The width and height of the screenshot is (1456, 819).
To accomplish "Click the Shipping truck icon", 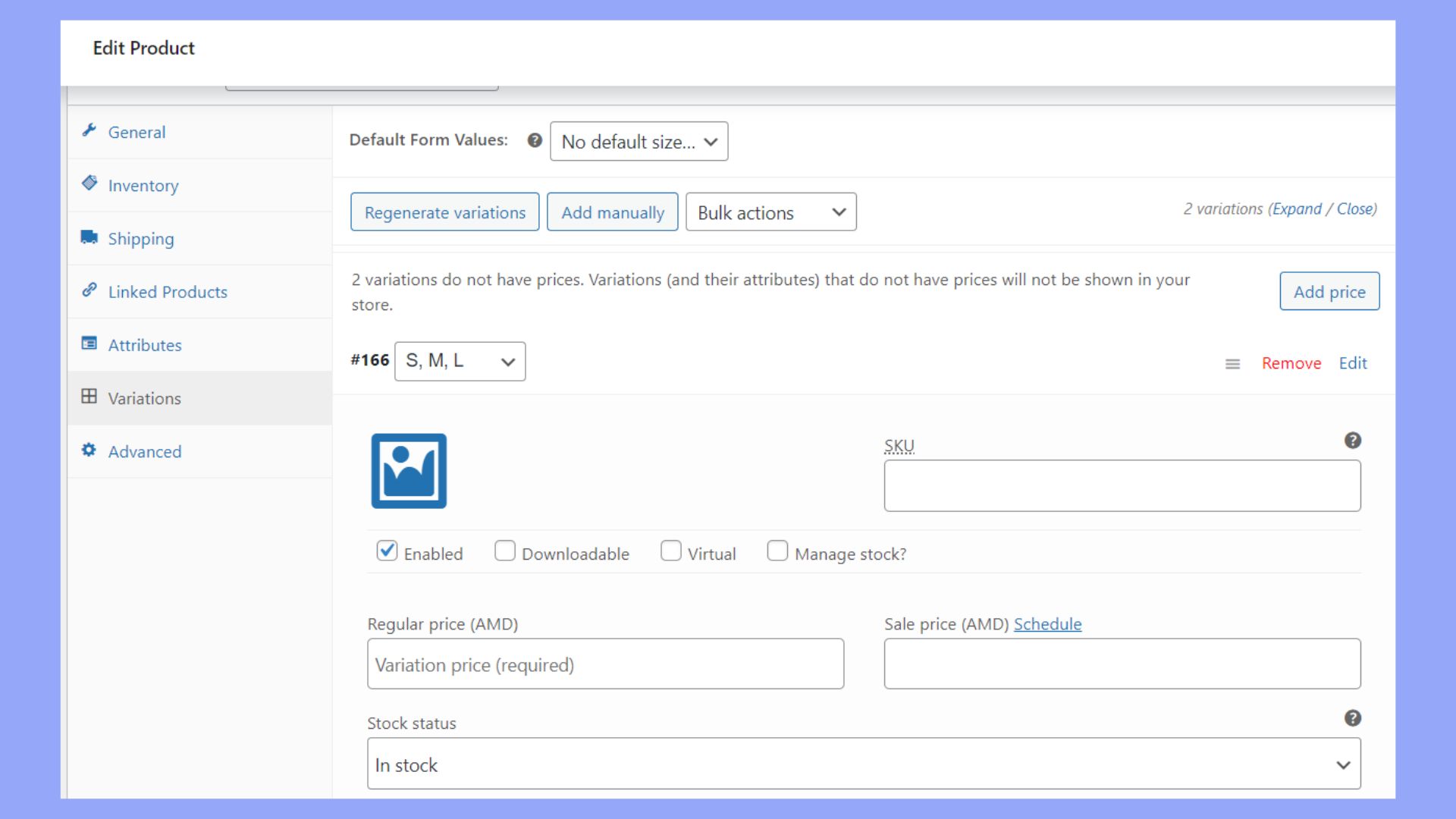I will pos(89,237).
